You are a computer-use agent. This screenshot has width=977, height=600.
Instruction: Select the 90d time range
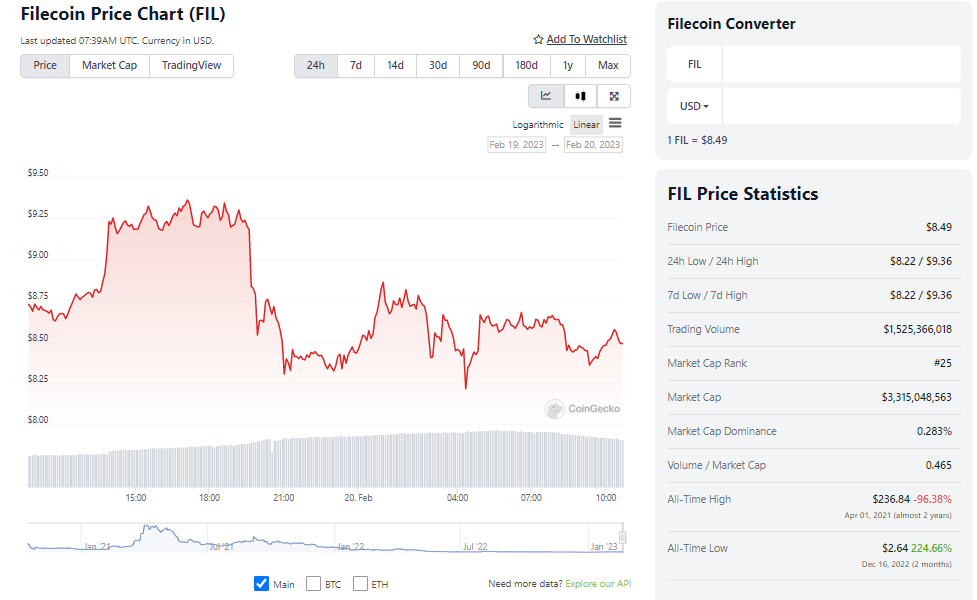pos(481,65)
